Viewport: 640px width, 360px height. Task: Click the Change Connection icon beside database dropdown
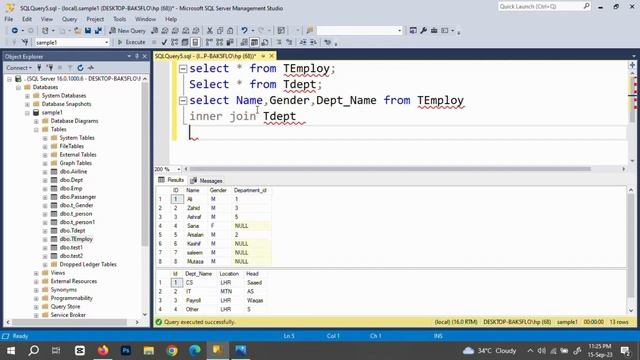[x=25, y=42]
